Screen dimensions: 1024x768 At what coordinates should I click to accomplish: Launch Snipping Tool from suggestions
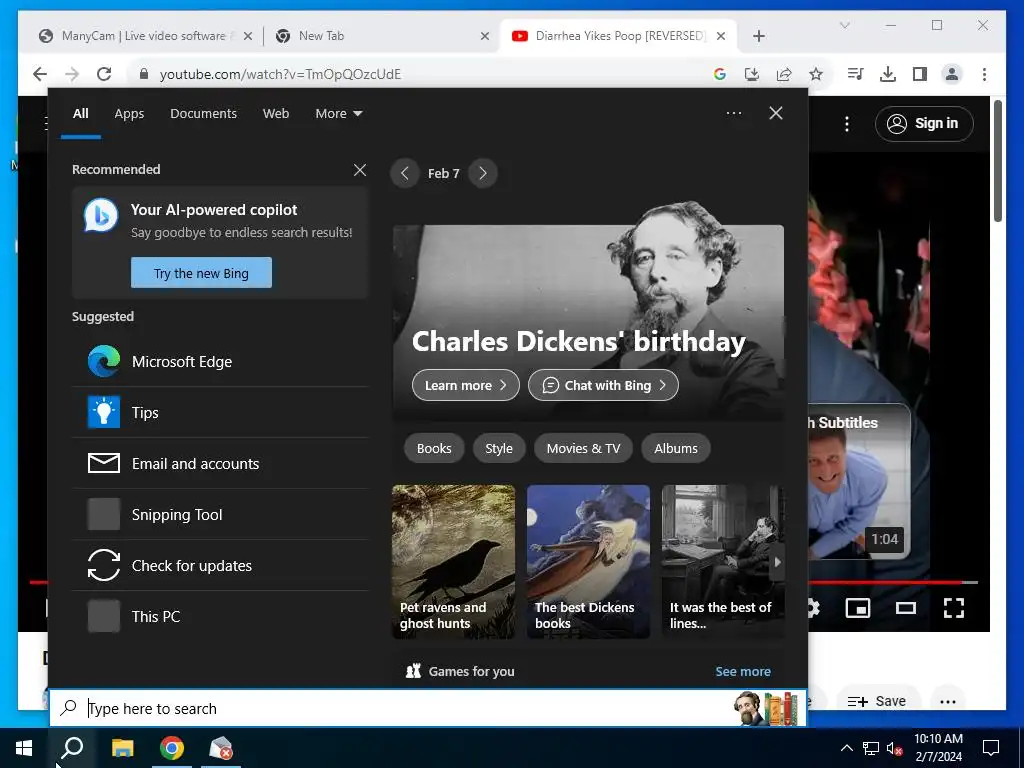(220, 515)
